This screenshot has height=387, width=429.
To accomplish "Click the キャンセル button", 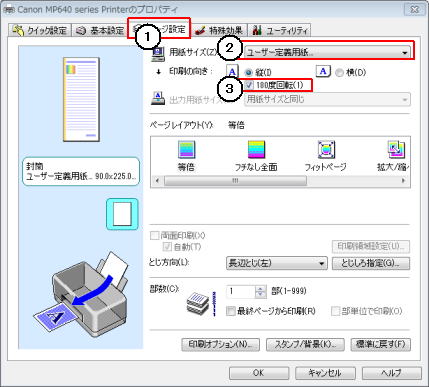I will (x=325, y=373).
